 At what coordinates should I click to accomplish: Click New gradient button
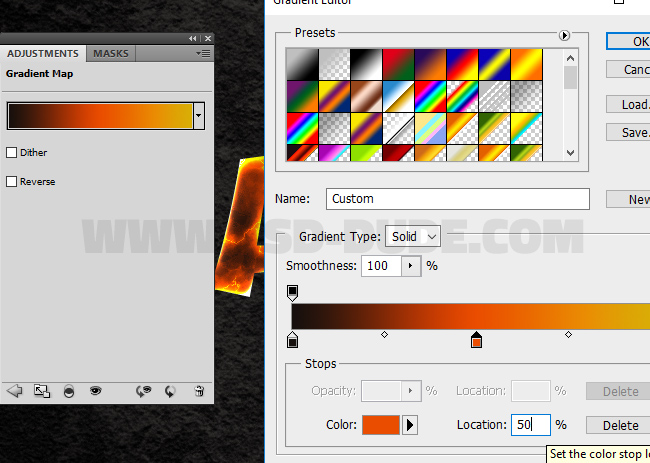pos(628,199)
